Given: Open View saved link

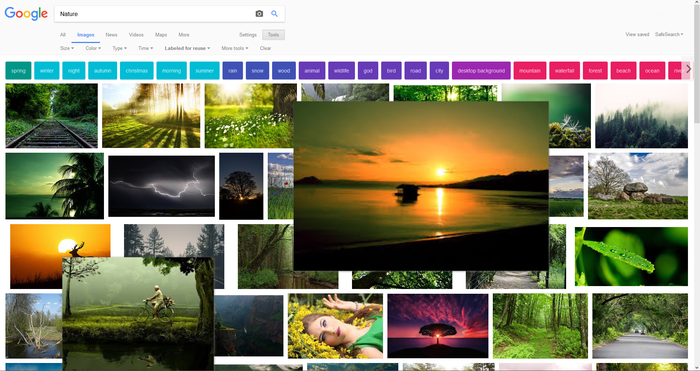Looking at the screenshot, I should 637,34.
